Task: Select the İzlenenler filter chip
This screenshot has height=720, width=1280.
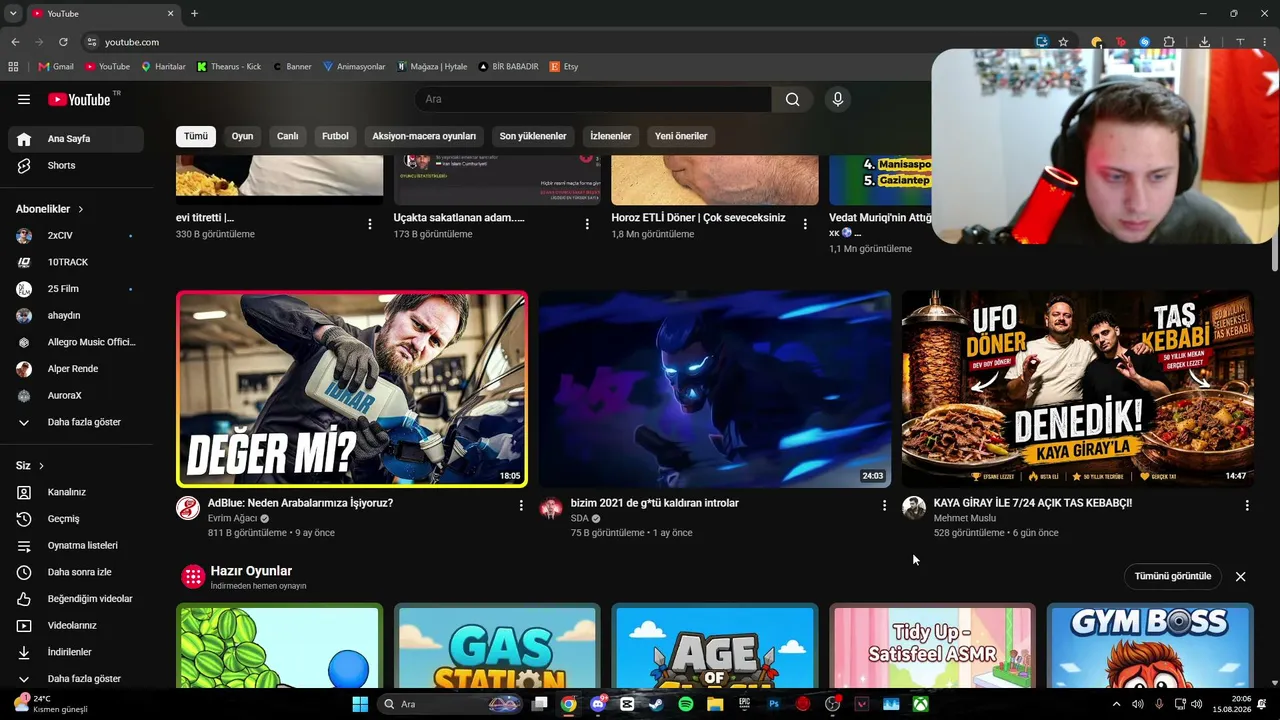Action: pyautogui.click(x=611, y=136)
